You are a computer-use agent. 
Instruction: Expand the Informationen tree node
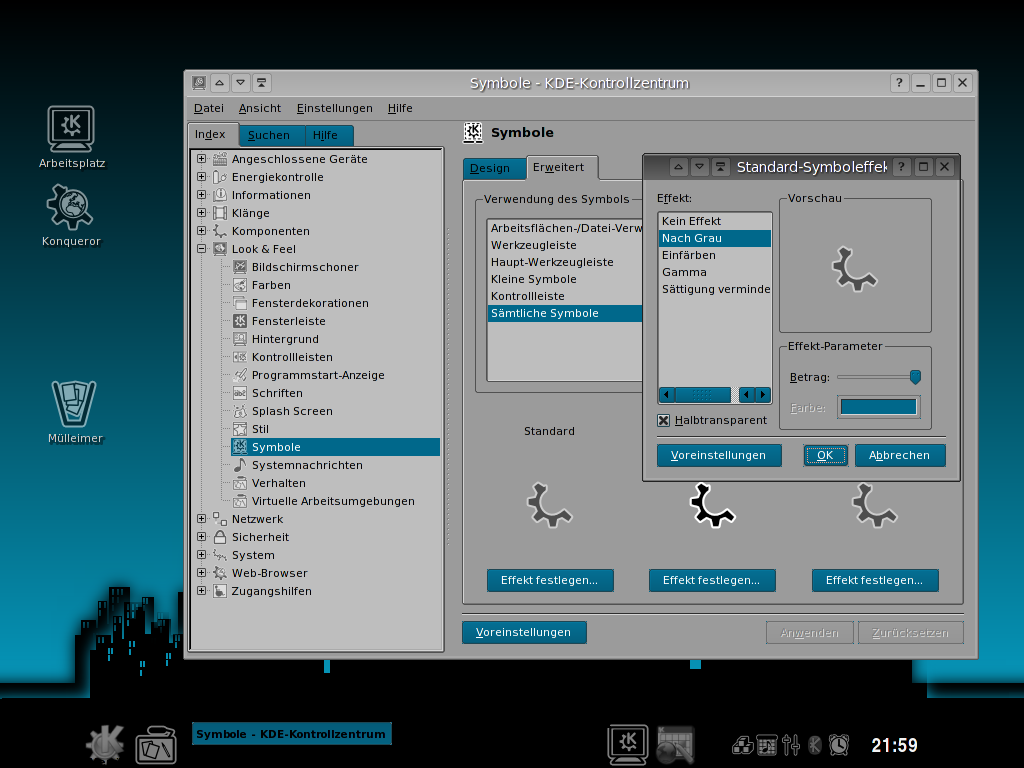(202, 195)
